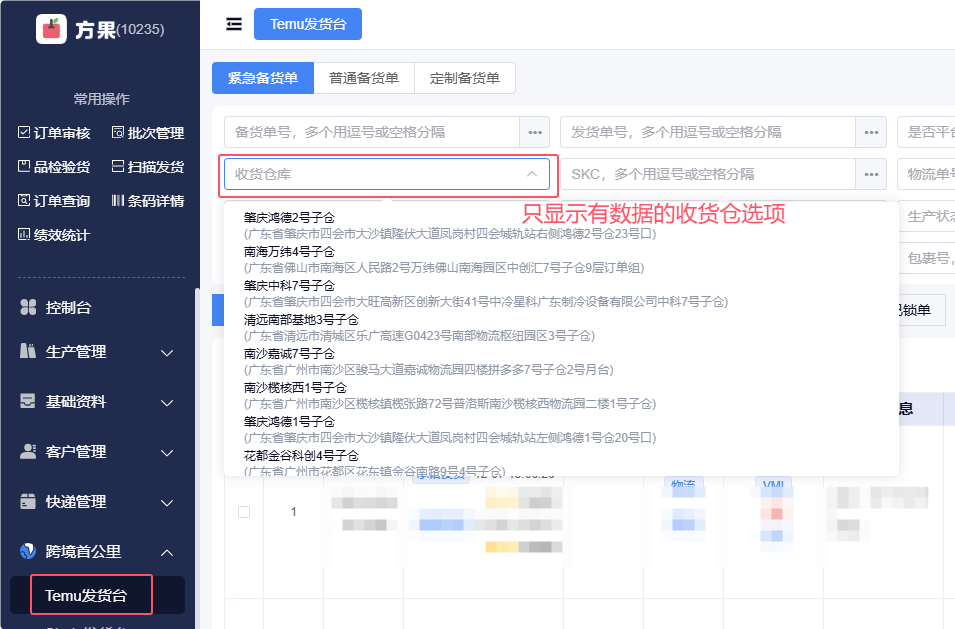The height and width of the screenshot is (629, 955).
Task: Click the 客户管理 people icon
Action: click(28, 451)
